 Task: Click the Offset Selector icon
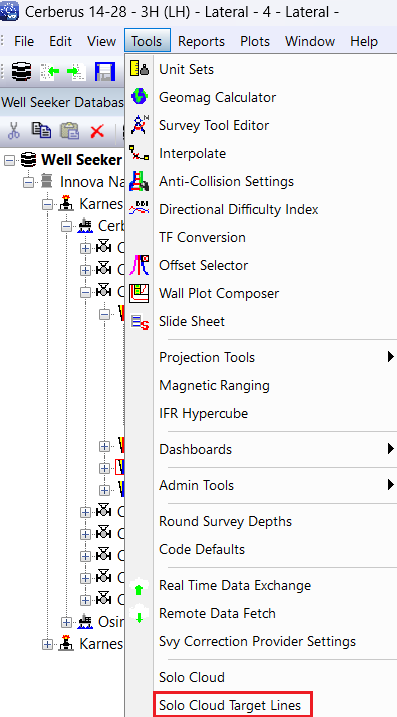[x=139, y=265]
